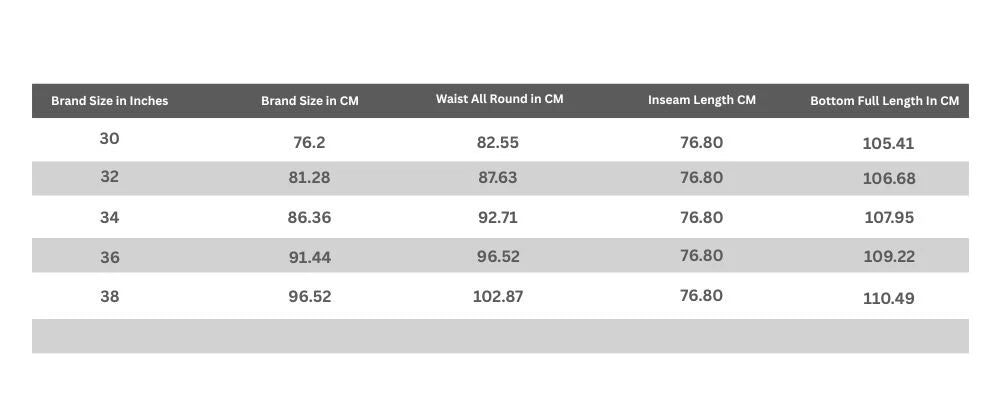The width and height of the screenshot is (1000, 400).
Task: Select the 92.71 waist value
Action: pos(498,217)
